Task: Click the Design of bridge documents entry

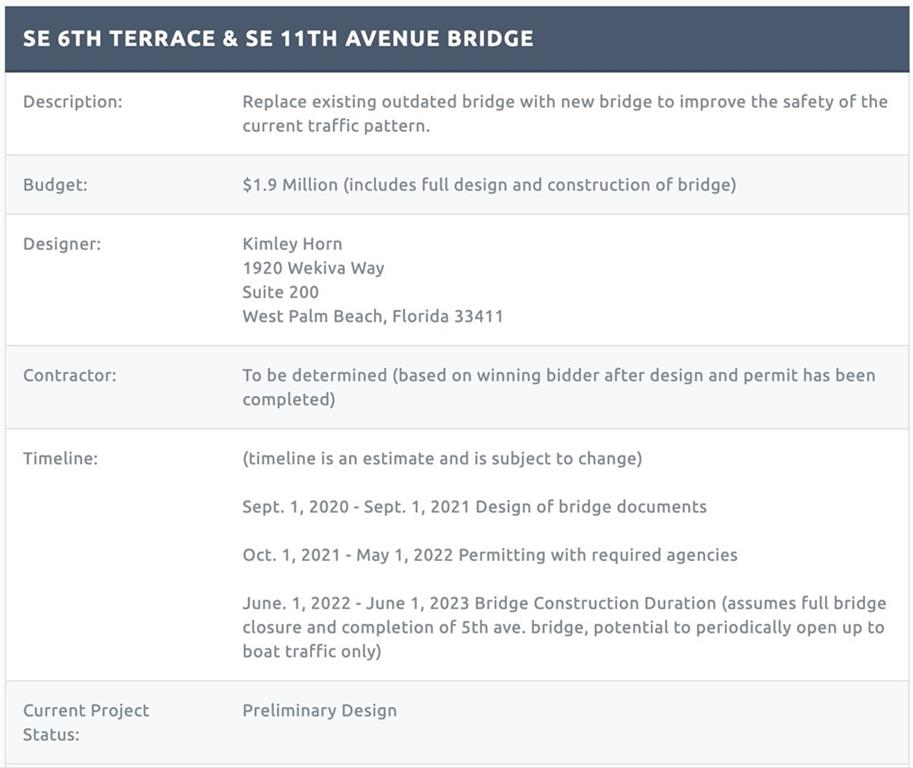Action: pos(474,507)
